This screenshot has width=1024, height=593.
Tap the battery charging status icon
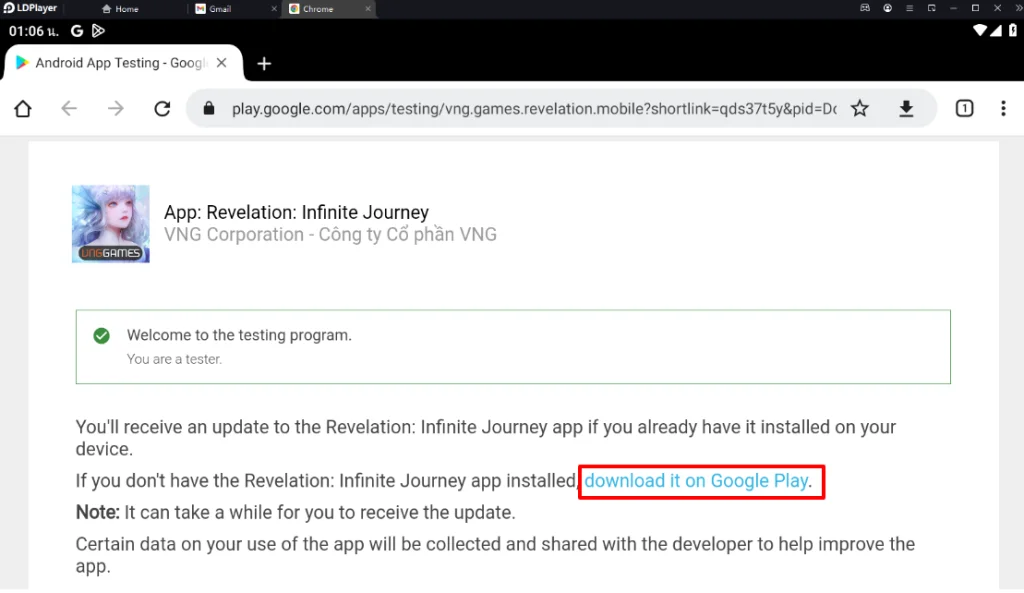(1012, 30)
